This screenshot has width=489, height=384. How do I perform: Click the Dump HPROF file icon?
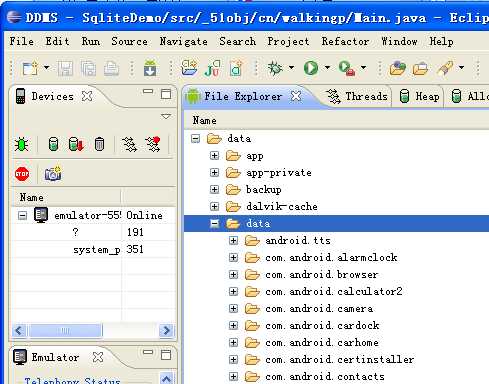(x=76, y=144)
